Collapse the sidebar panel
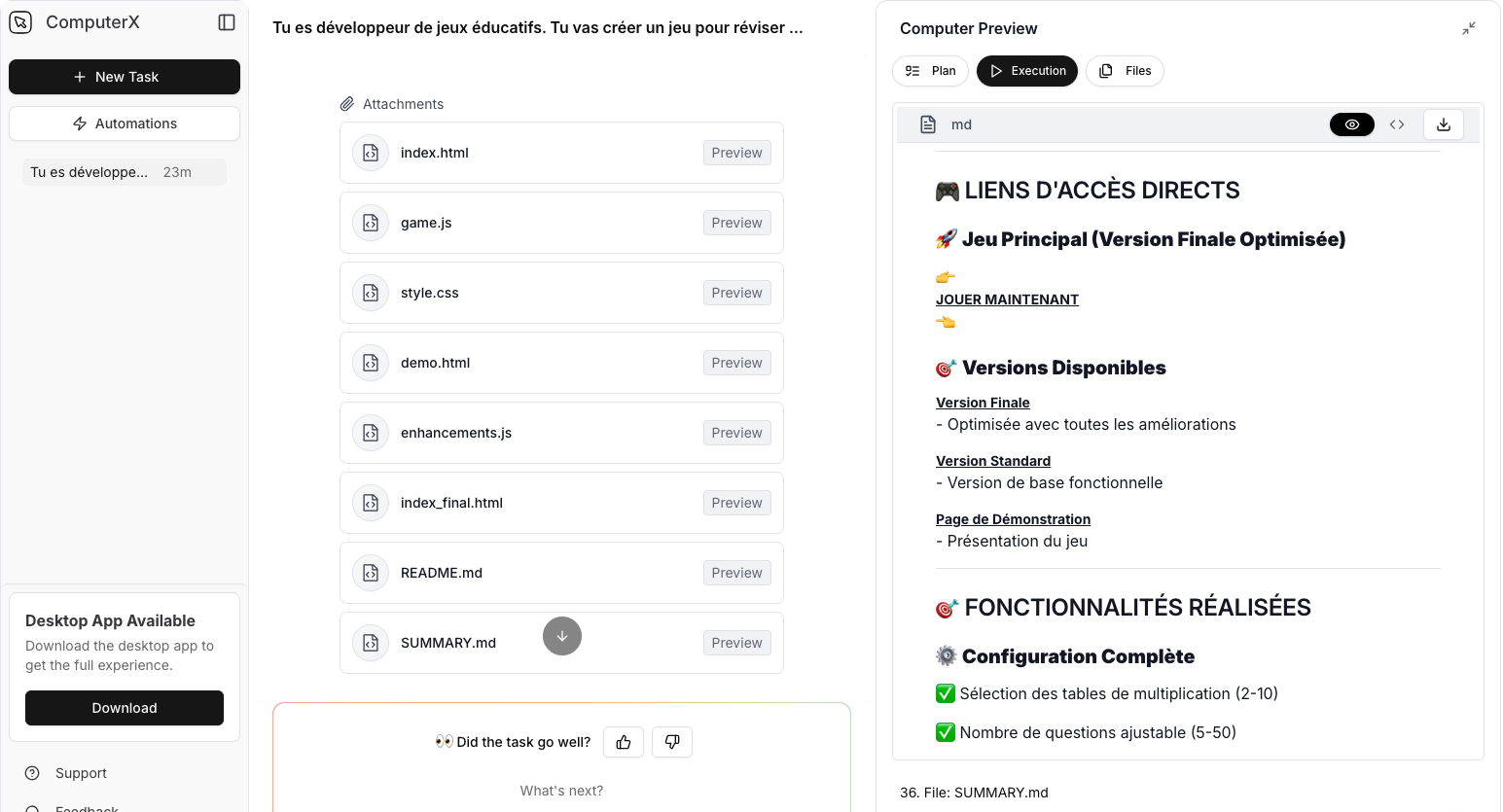The height and width of the screenshot is (812, 1503). pos(227,22)
